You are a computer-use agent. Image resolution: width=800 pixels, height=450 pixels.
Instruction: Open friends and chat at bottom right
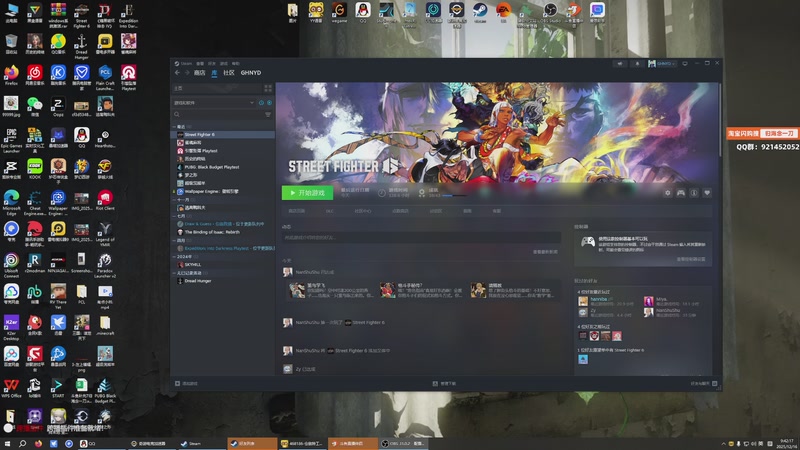pos(704,383)
